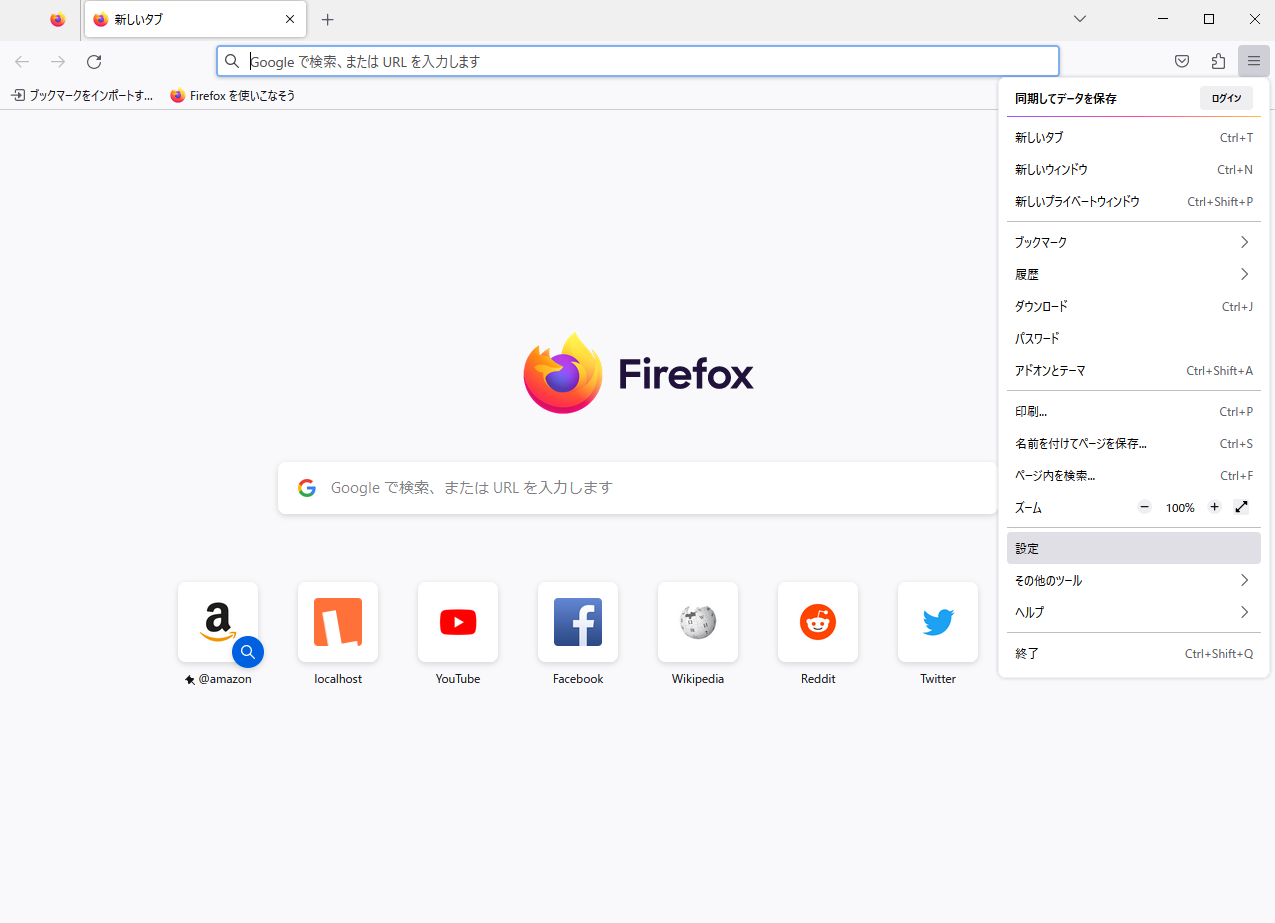Expand the ブックマーク submenu
Screen dimensions: 1275x923
pyautogui.click(x=1134, y=242)
